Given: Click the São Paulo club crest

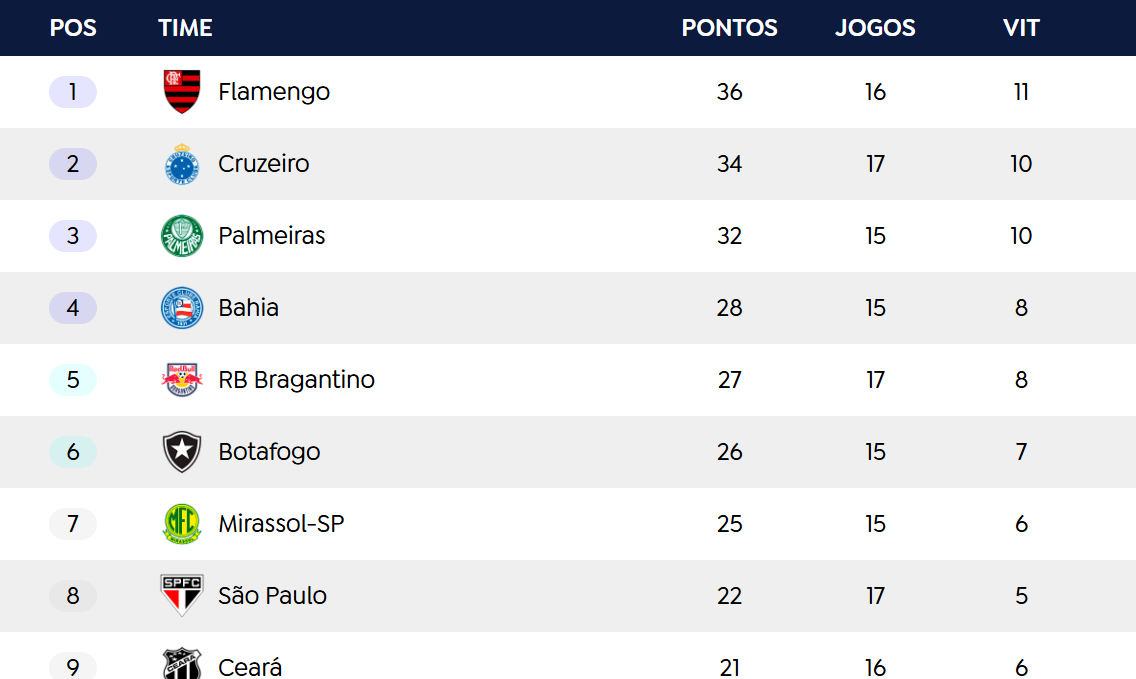Looking at the screenshot, I should [x=182, y=596].
